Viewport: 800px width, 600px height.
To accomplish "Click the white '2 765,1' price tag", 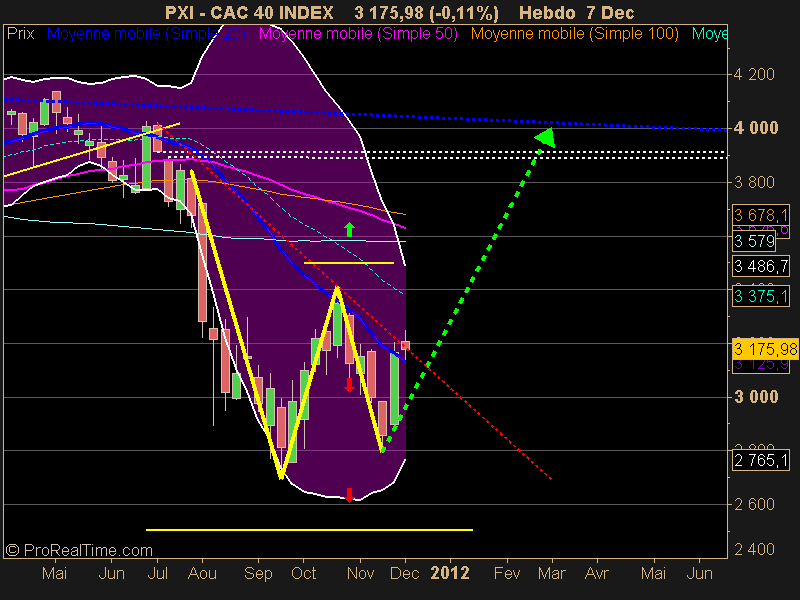I will [x=761, y=461].
